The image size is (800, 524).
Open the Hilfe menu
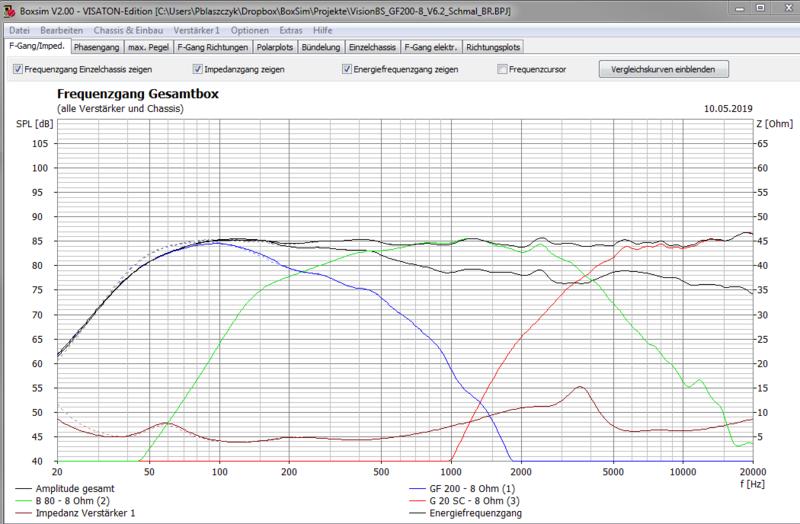pos(322,30)
